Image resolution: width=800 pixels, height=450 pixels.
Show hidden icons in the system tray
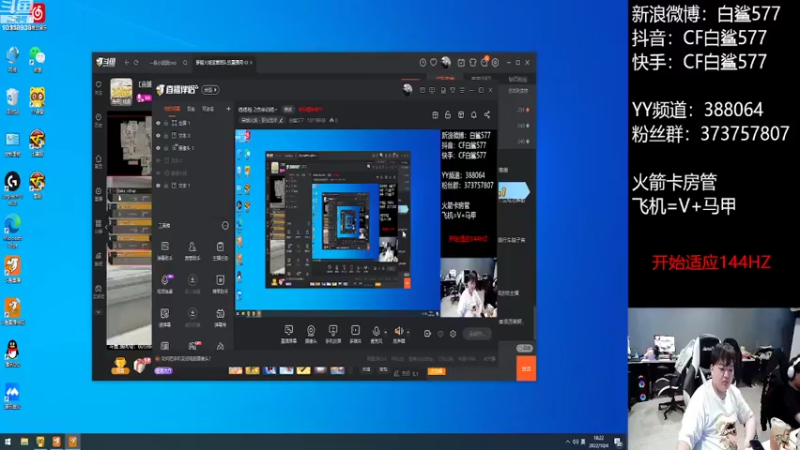tap(568, 442)
